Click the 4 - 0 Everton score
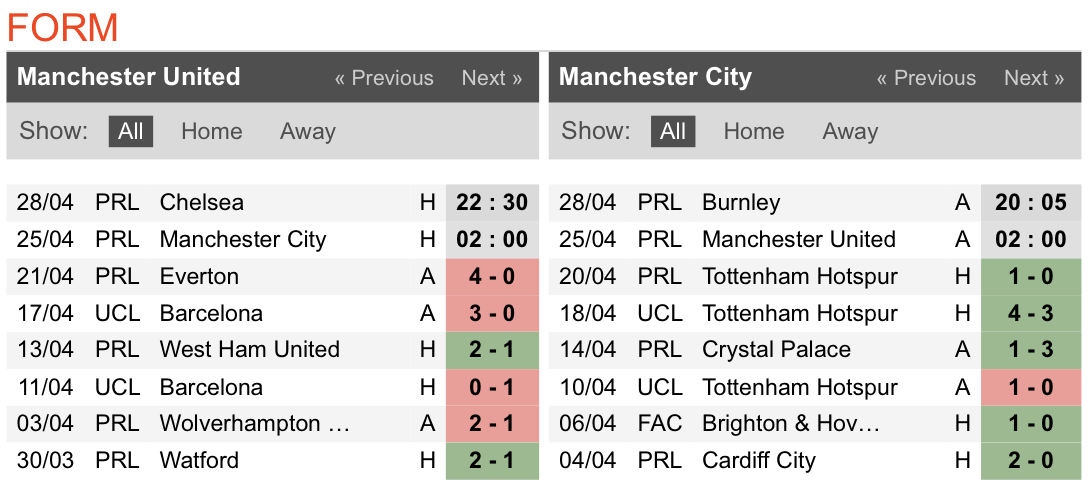Screen dimensions: 1092x488 (x=492, y=276)
